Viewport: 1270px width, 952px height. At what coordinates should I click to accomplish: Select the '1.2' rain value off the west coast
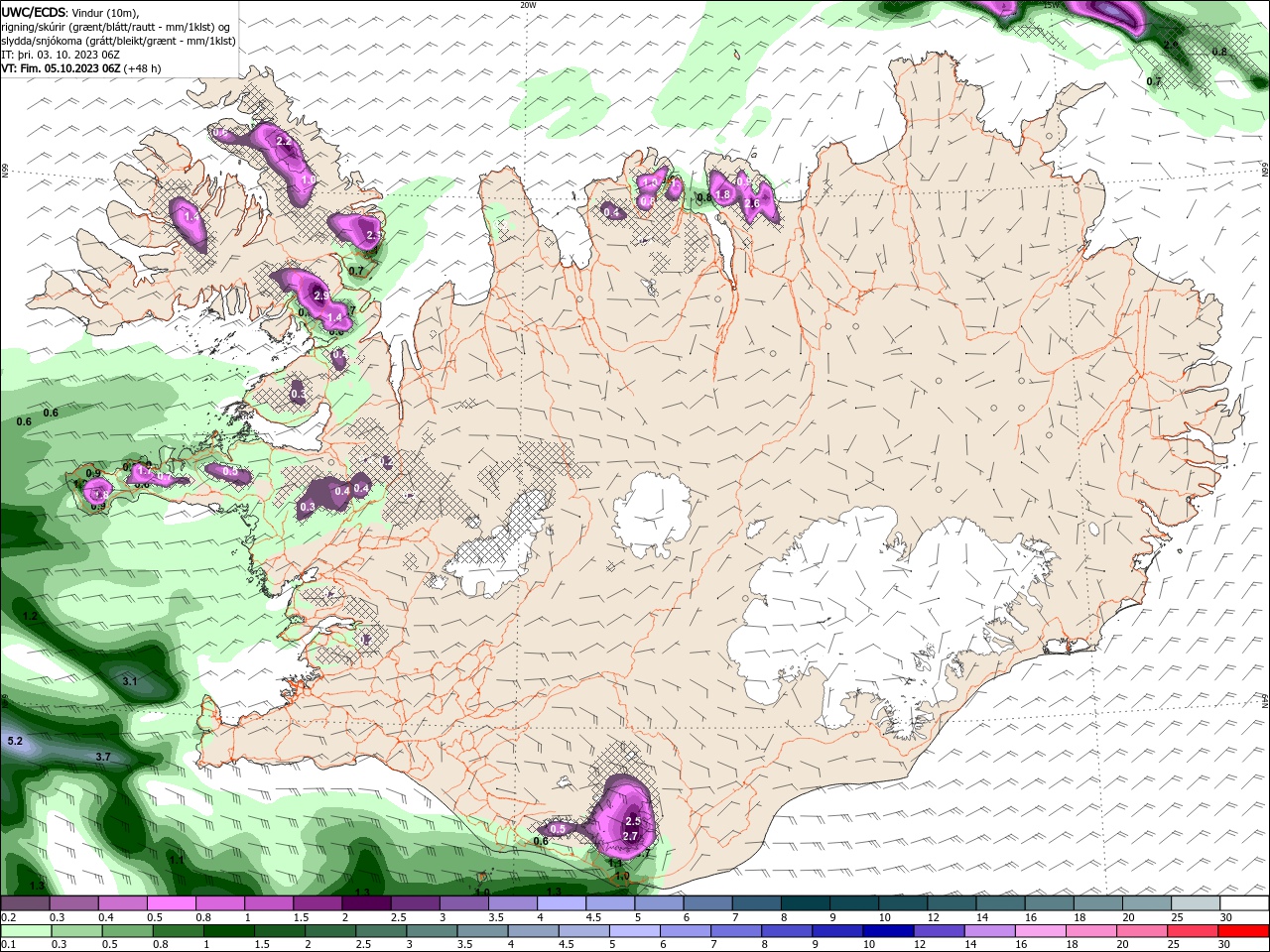30,617
